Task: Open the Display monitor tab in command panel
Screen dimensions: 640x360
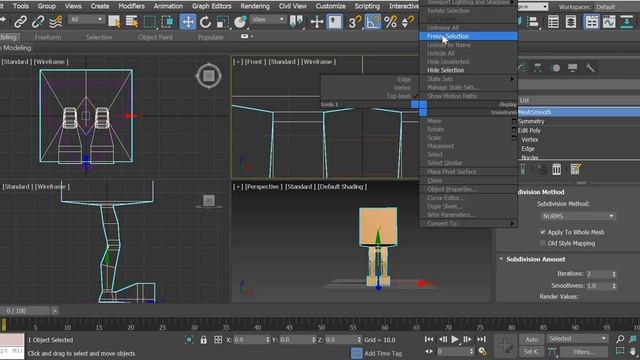Action: point(573,68)
